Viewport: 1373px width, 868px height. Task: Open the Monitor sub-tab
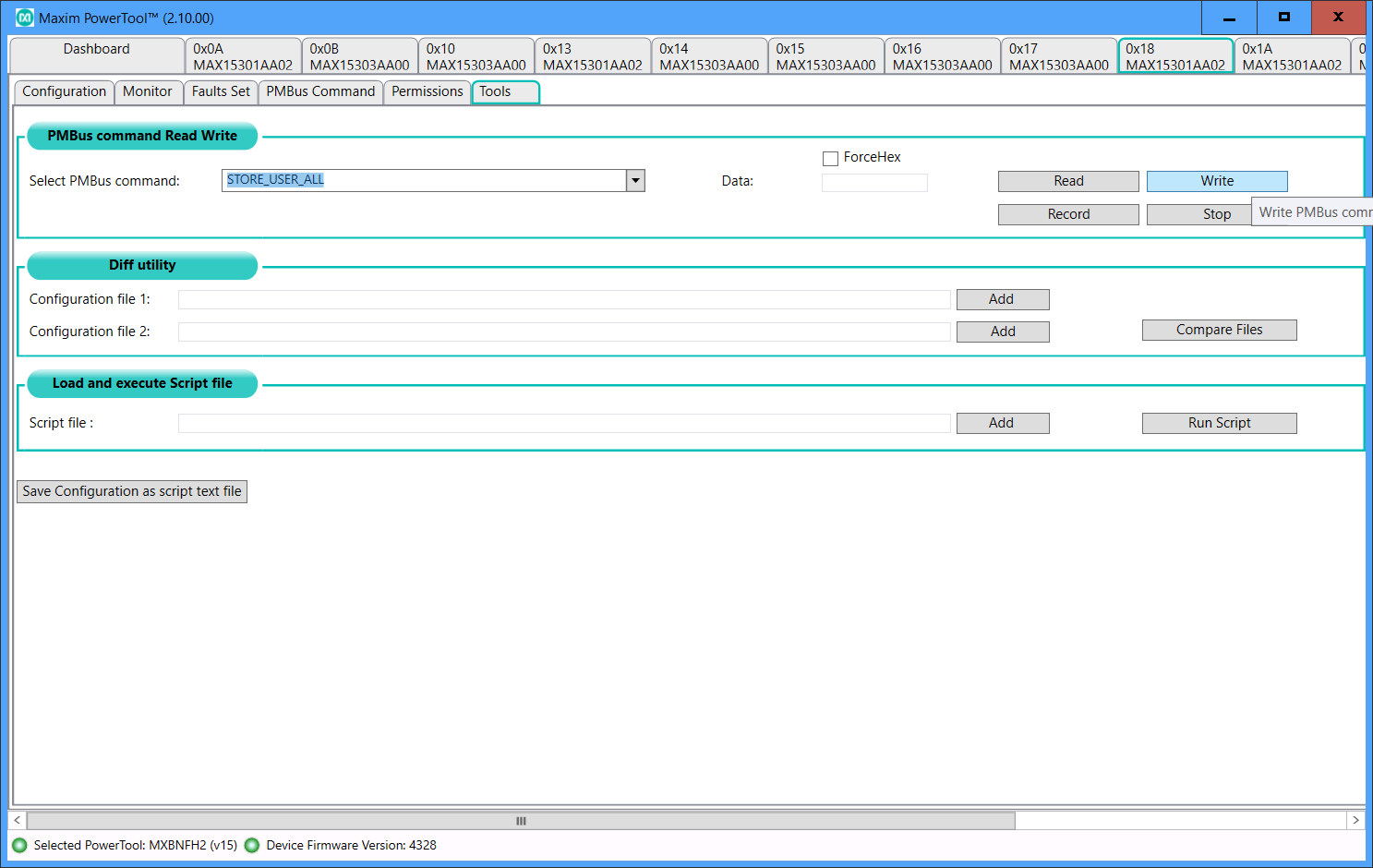[148, 91]
